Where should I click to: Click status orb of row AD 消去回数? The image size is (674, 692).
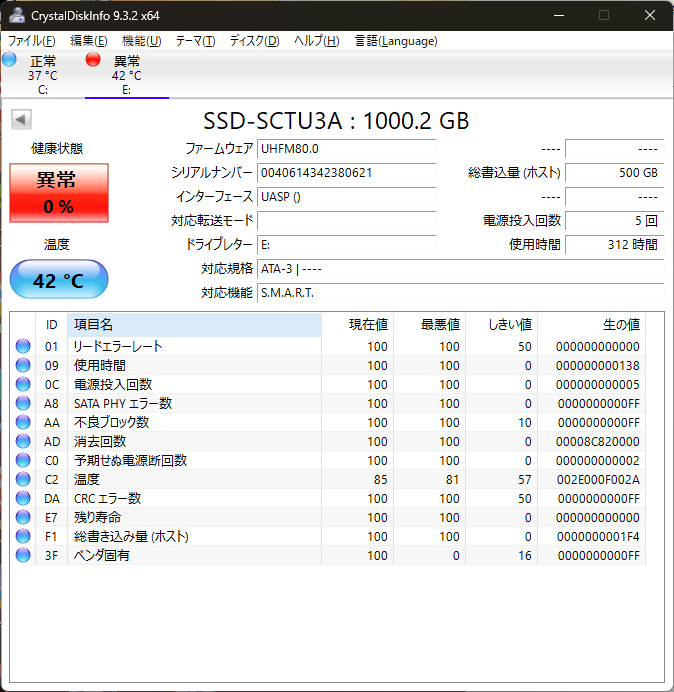click(23, 441)
